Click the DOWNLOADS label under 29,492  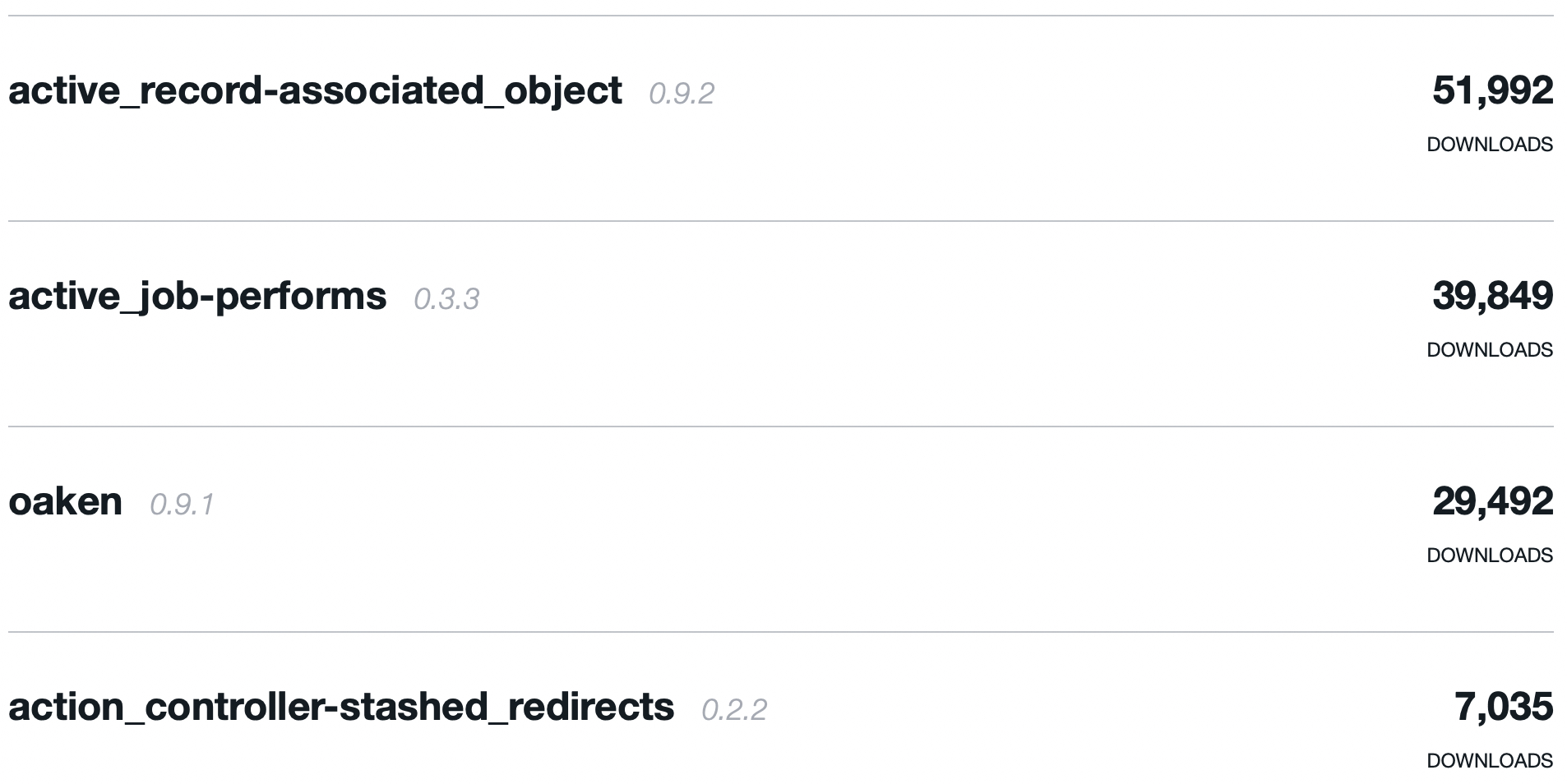1489,556
